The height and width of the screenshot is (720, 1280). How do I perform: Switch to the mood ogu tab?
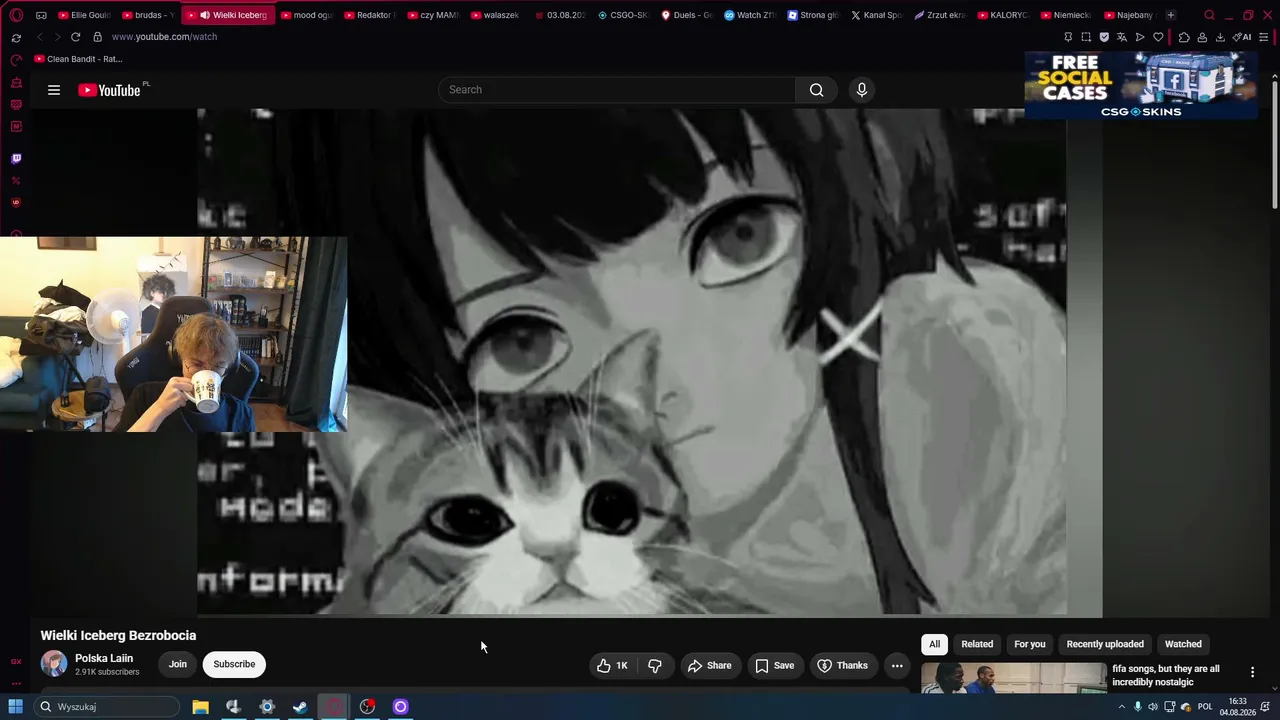pyautogui.click(x=305, y=15)
